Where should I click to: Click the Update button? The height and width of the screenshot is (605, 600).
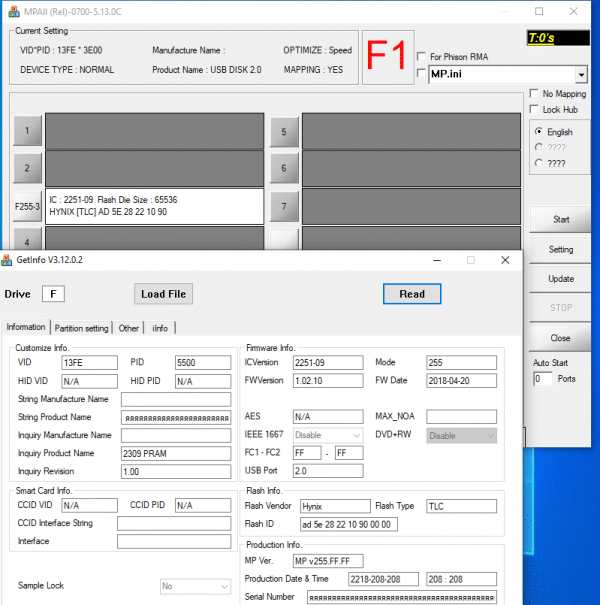click(561, 279)
